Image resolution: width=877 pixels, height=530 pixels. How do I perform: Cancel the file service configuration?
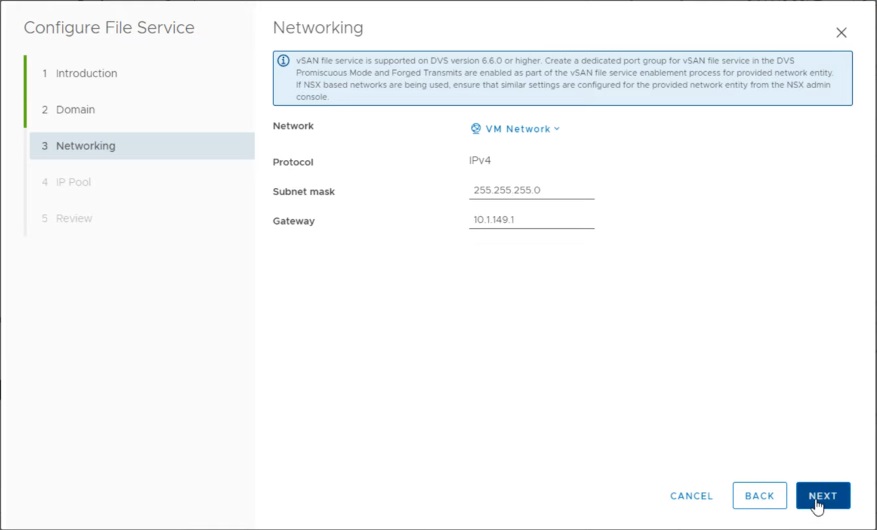[x=691, y=496]
